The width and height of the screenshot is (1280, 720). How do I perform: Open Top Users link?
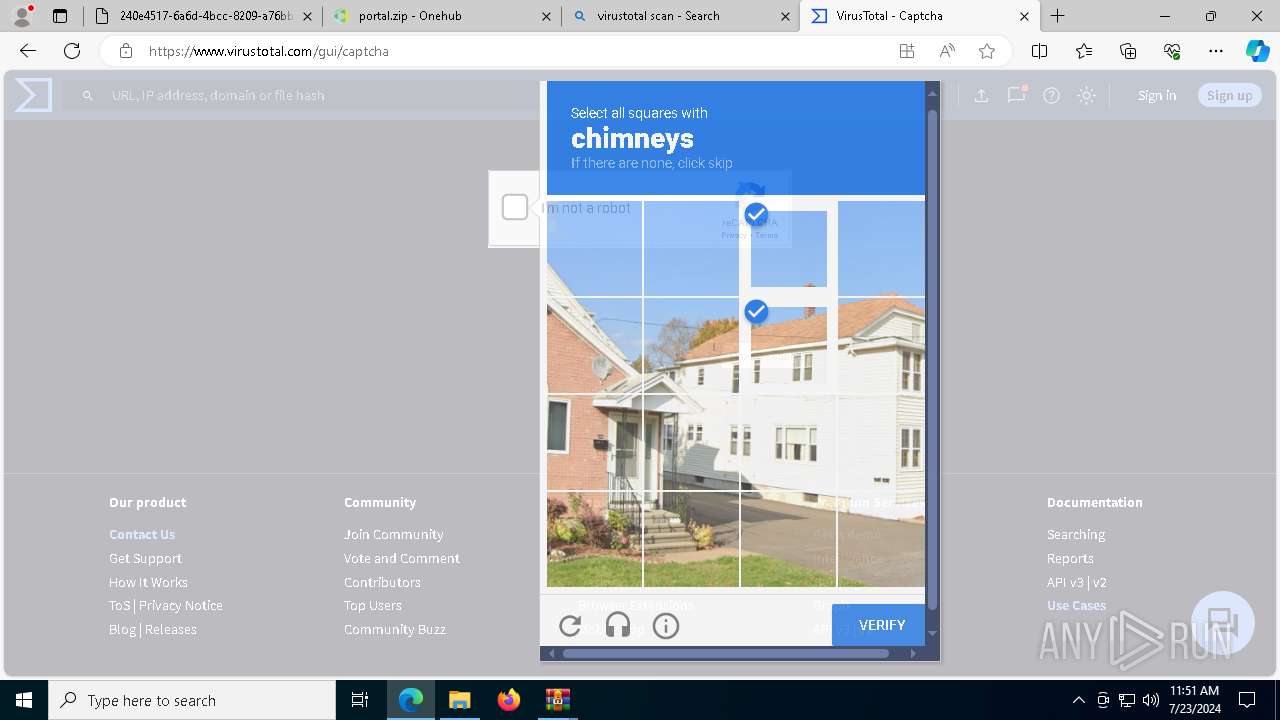[x=373, y=605]
